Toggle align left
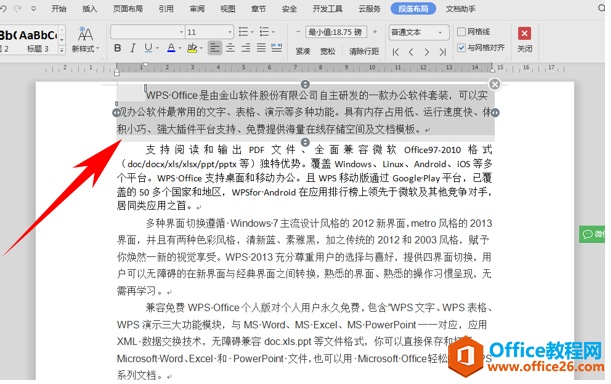 (x=215, y=48)
